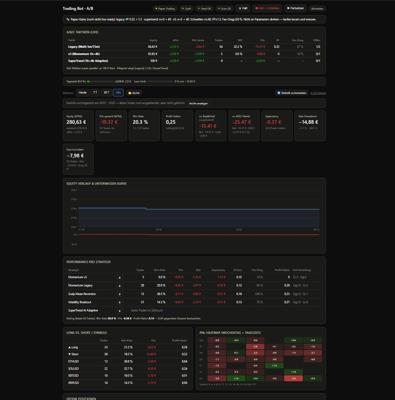Screen dimensions: 395x400
Task: Click the Trading Bot - A/B page title
Action: pos(78,8)
